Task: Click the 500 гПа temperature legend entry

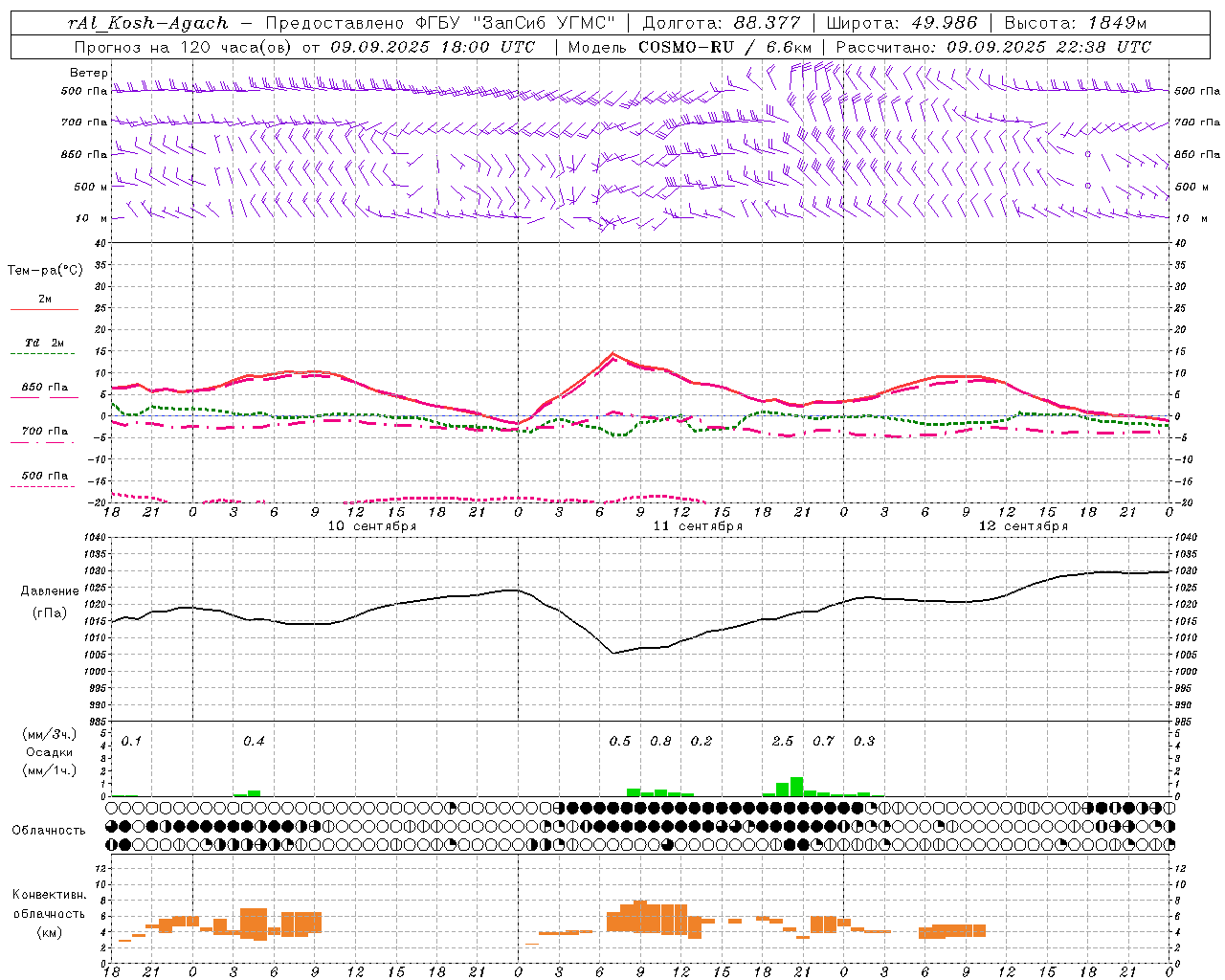Action: pos(45,479)
